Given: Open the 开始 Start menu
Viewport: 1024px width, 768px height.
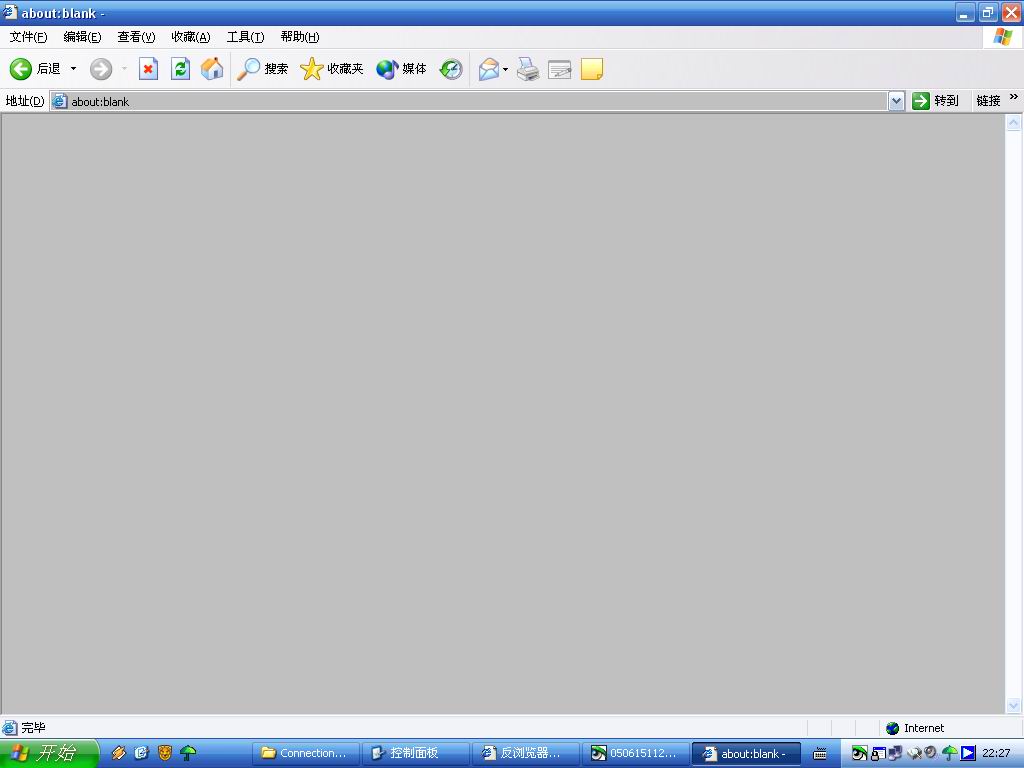Looking at the screenshot, I should (49, 753).
